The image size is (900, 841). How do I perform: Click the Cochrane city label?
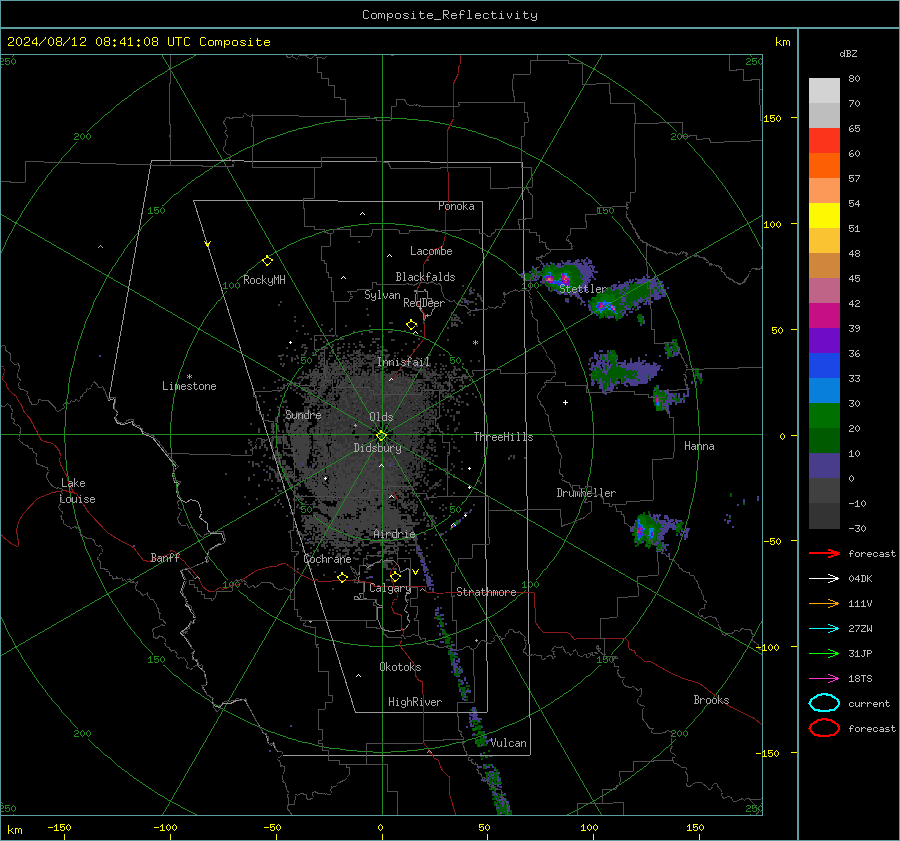coord(327,559)
